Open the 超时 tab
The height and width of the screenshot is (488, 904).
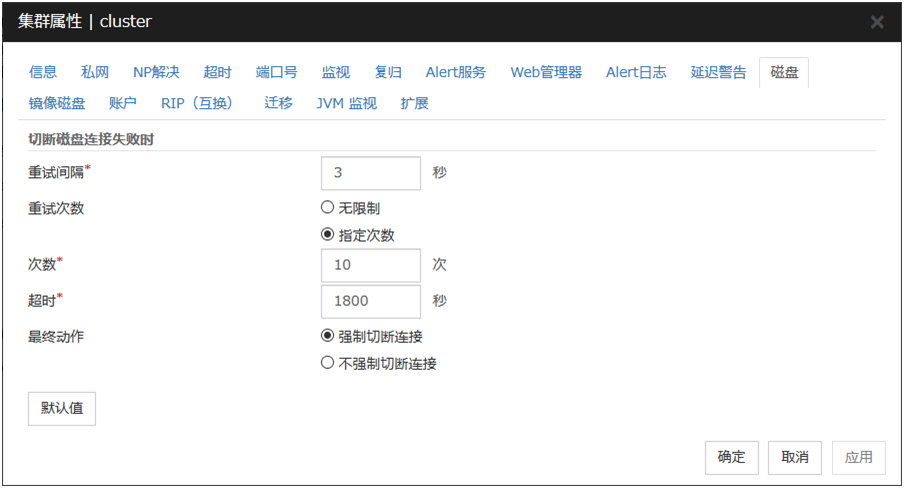(x=217, y=72)
